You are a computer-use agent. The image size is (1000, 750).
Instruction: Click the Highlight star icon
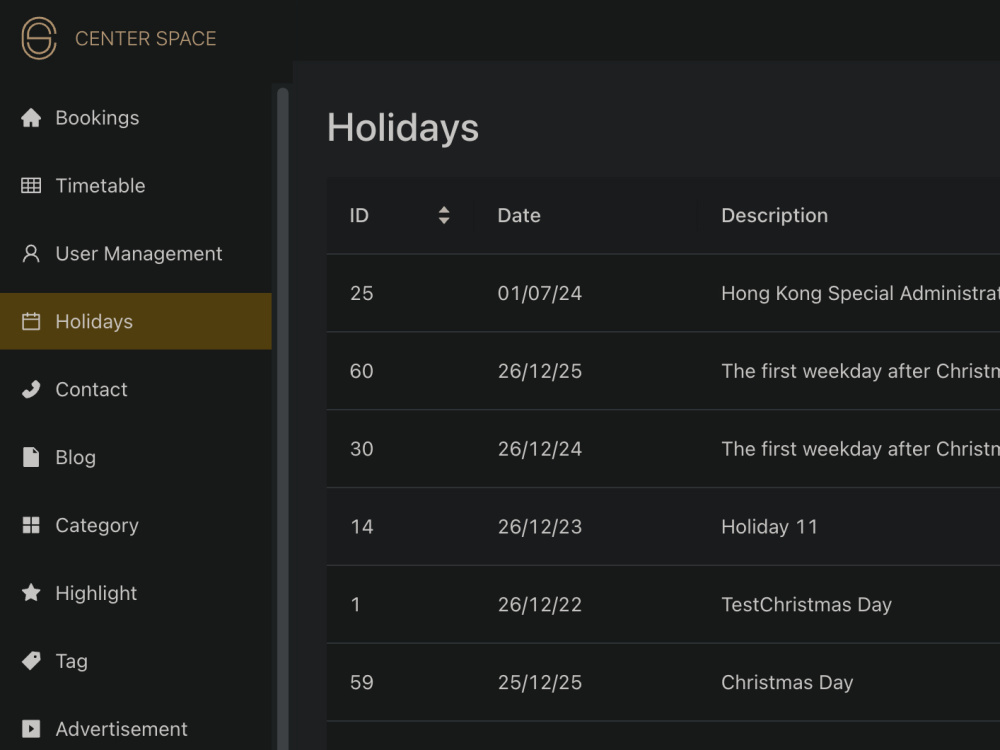coord(31,593)
